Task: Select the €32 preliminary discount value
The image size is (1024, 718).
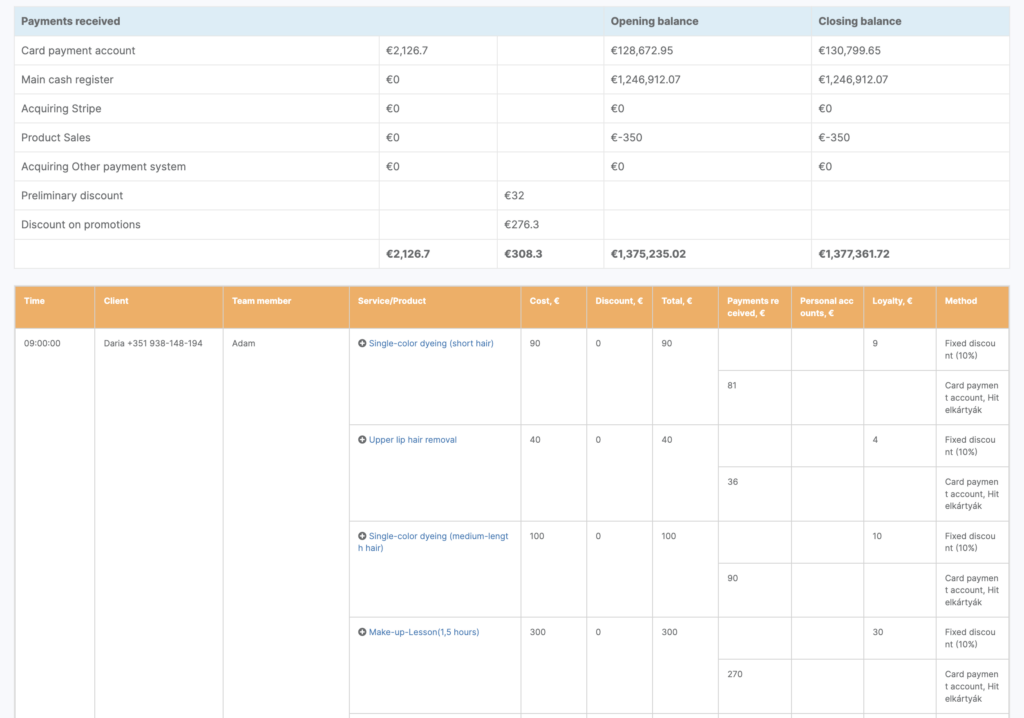Action: pos(514,195)
